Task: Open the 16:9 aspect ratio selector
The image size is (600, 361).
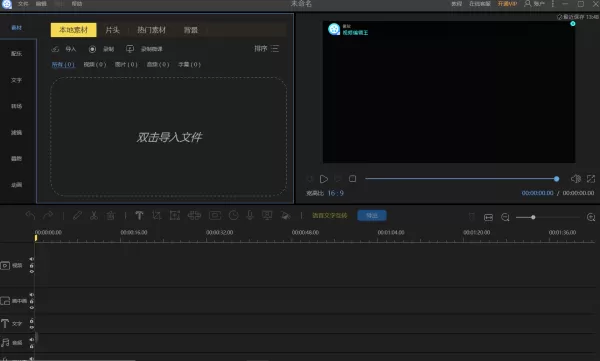Action: point(336,193)
